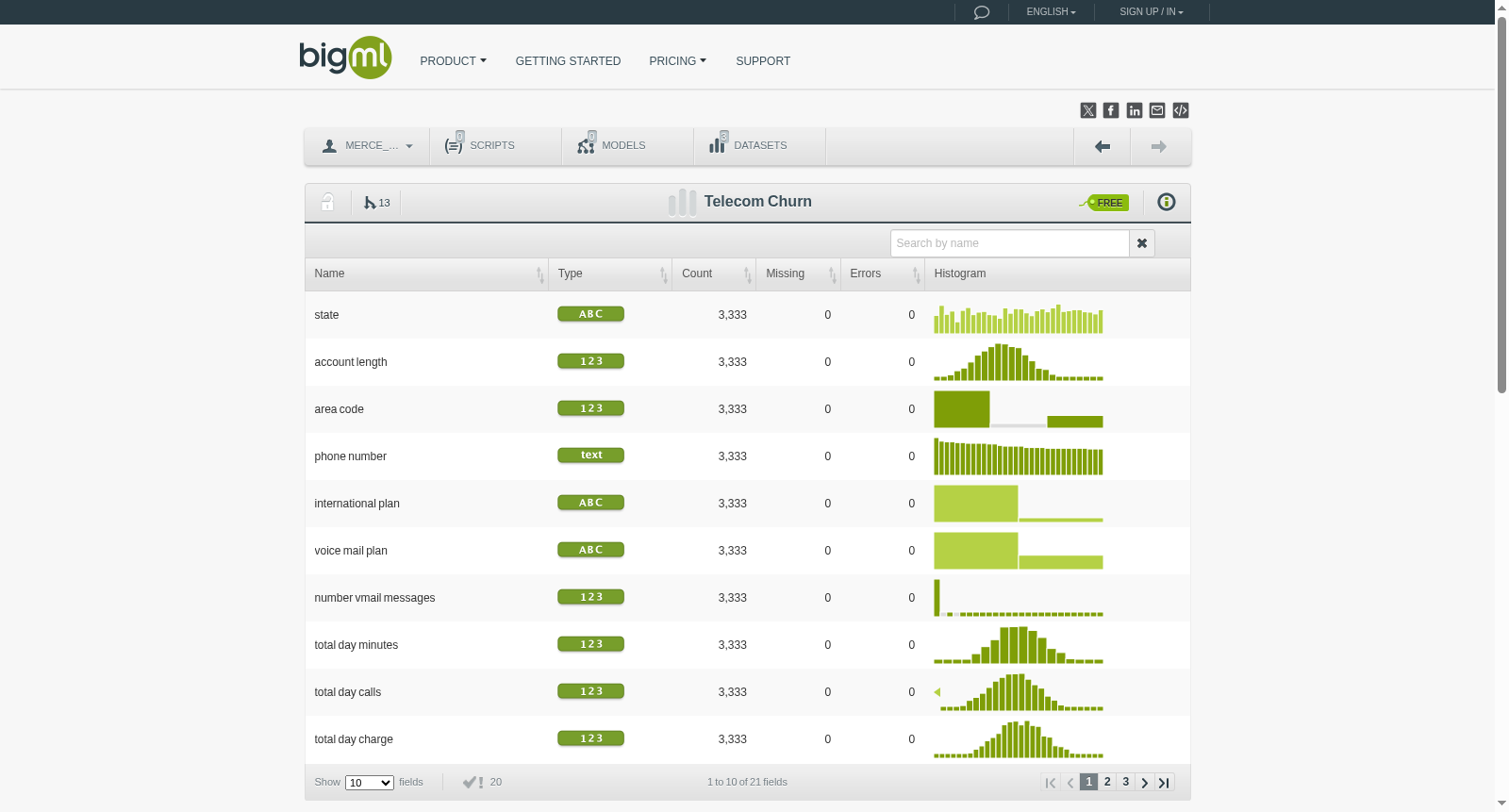Screen dimensions: 1509x812
Task: Open the chat bubble icon in top bar
Action: [981, 12]
